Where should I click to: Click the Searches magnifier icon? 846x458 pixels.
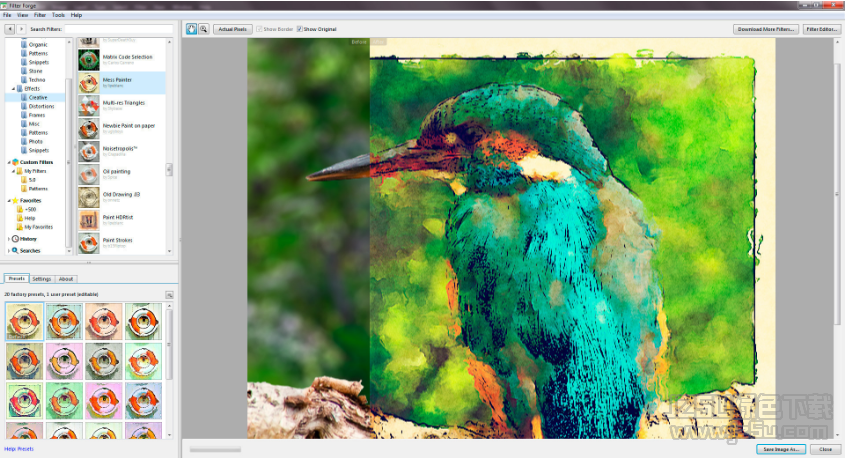coord(16,250)
